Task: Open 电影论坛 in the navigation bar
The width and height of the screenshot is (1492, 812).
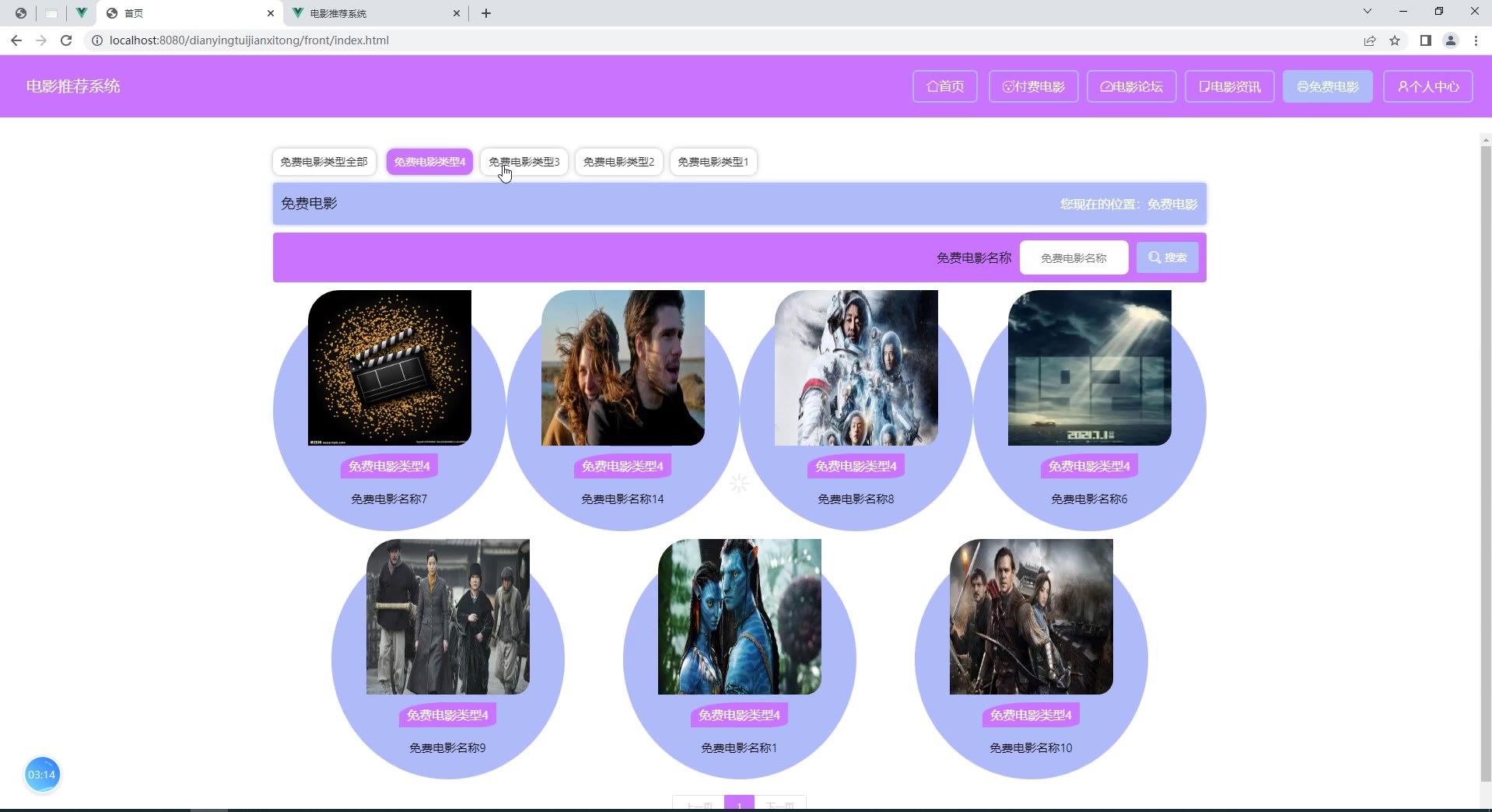Action: [x=1131, y=86]
